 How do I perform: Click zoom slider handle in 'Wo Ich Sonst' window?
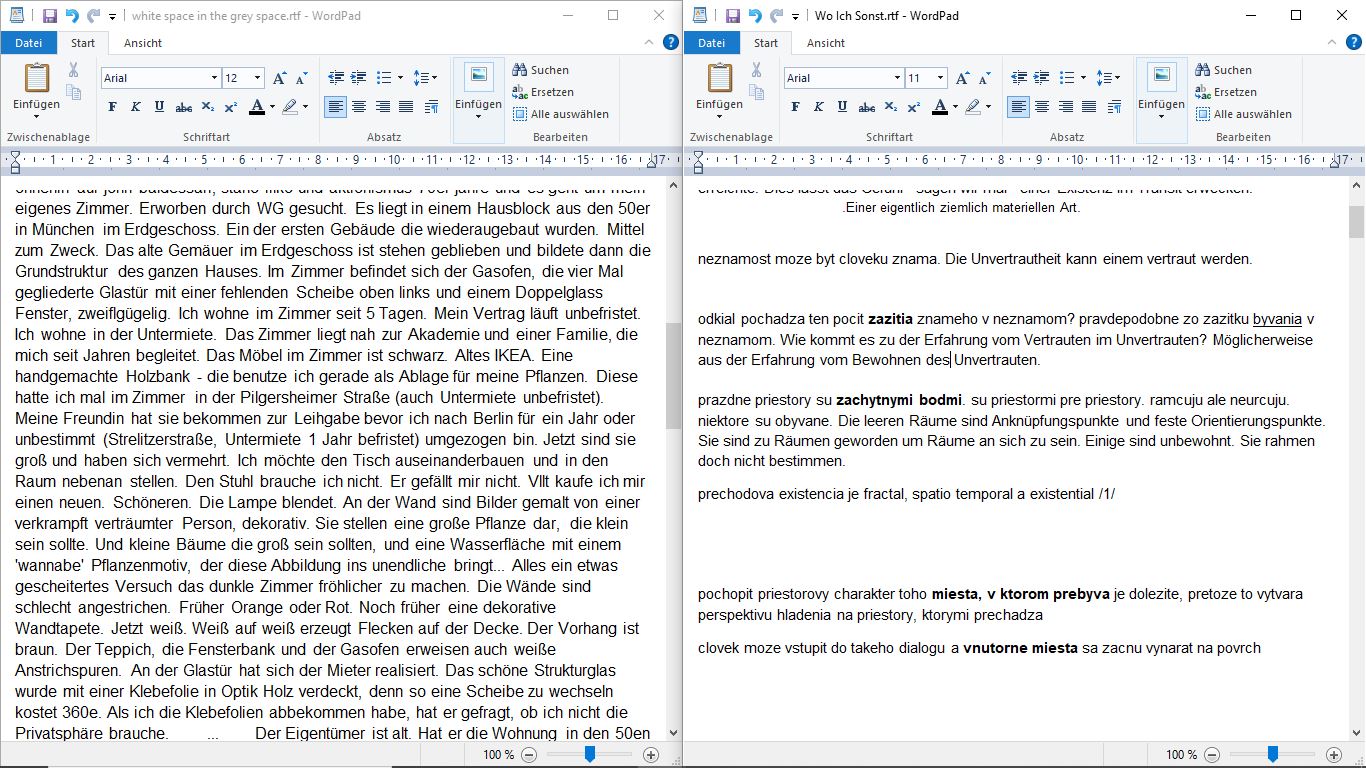click(1272, 755)
